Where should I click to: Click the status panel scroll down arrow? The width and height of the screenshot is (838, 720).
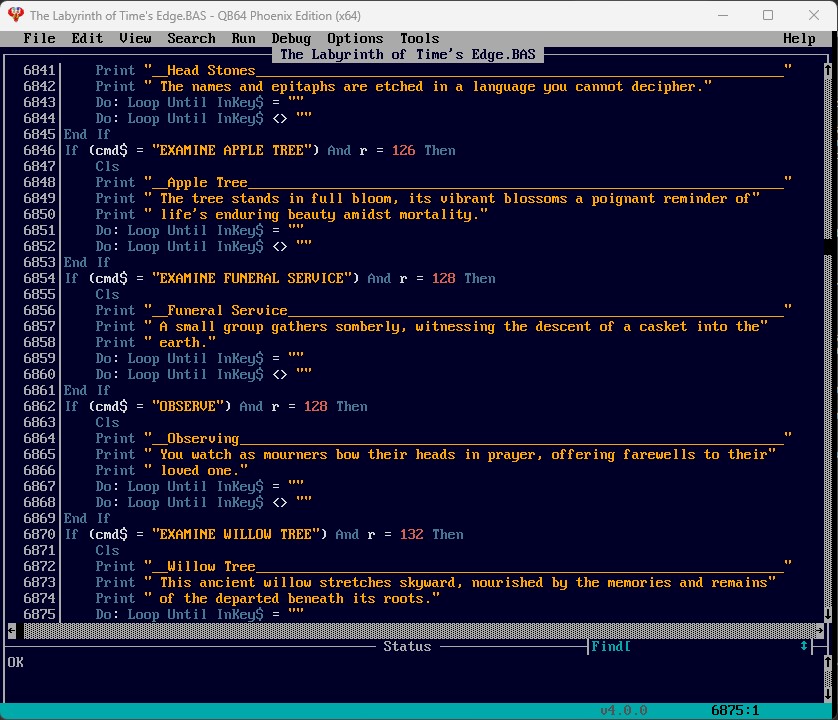pos(827,694)
